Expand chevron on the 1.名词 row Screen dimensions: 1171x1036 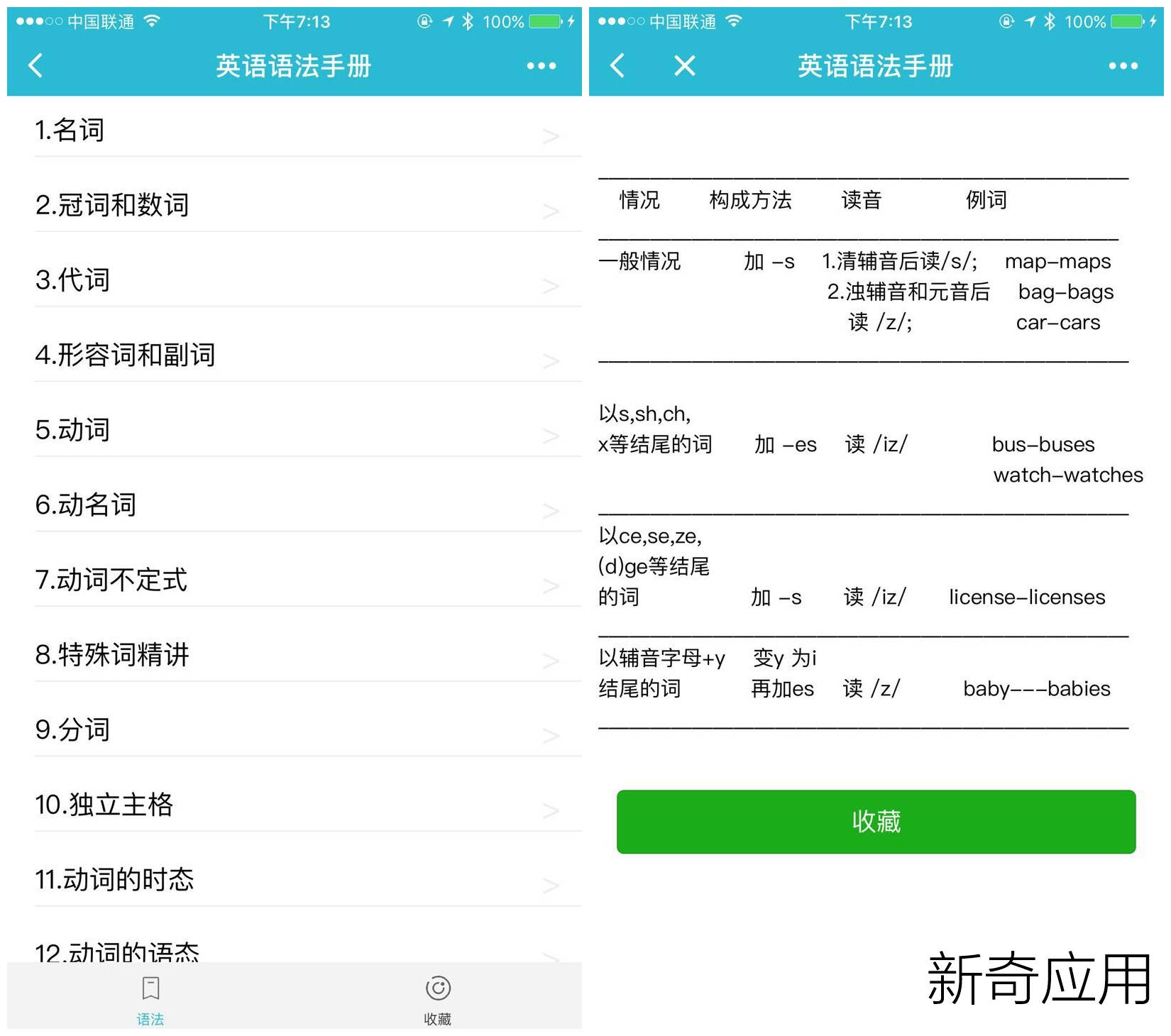(x=551, y=136)
